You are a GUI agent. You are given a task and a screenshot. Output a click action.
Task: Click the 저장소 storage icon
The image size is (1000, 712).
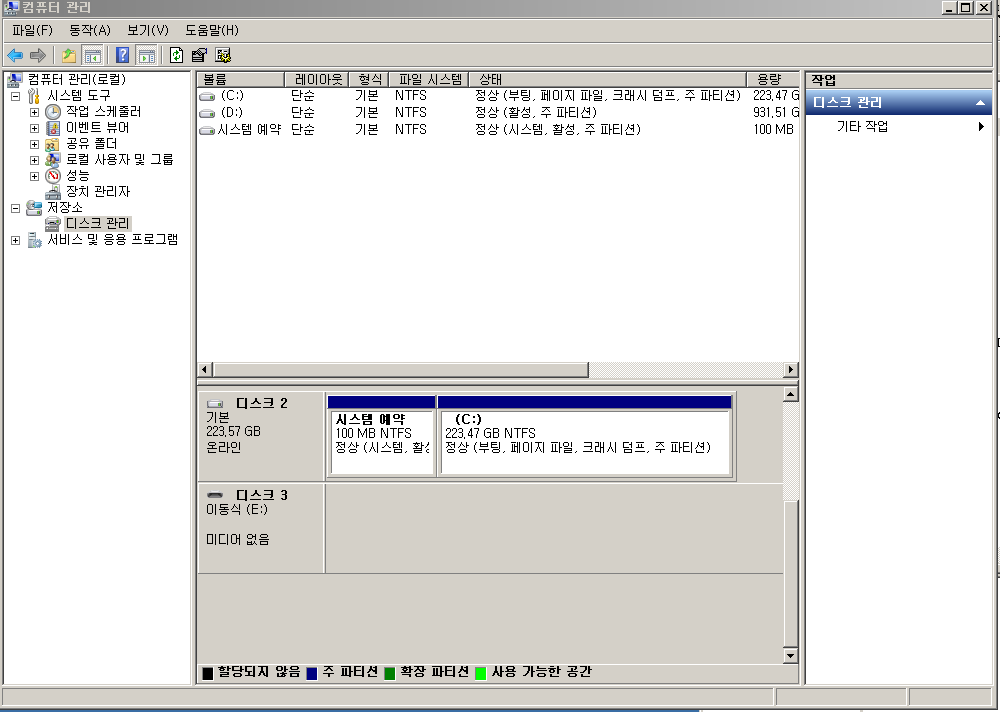[x=34, y=207]
